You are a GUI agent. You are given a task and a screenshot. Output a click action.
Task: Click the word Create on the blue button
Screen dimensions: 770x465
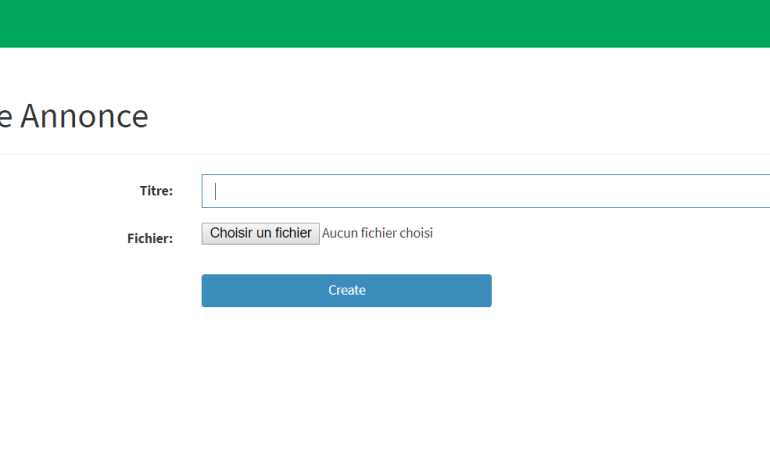pyautogui.click(x=347, y=290)
